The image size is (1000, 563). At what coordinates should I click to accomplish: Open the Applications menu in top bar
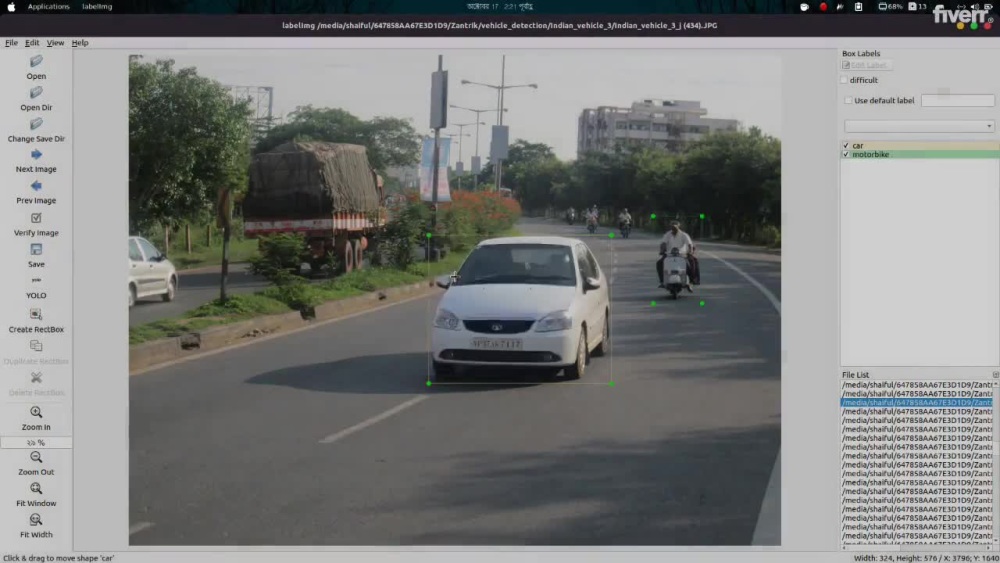48,6
